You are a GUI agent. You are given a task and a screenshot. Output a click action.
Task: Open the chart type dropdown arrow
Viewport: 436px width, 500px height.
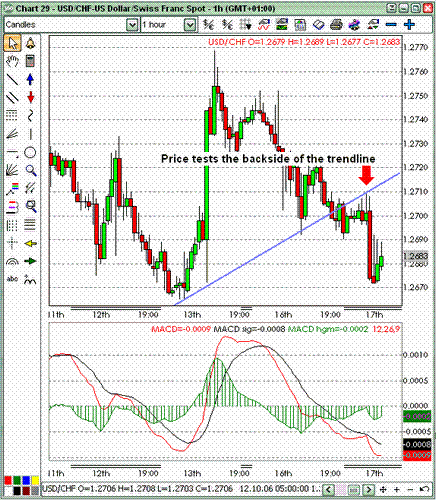pyautogui.click(x=132, y=25)
